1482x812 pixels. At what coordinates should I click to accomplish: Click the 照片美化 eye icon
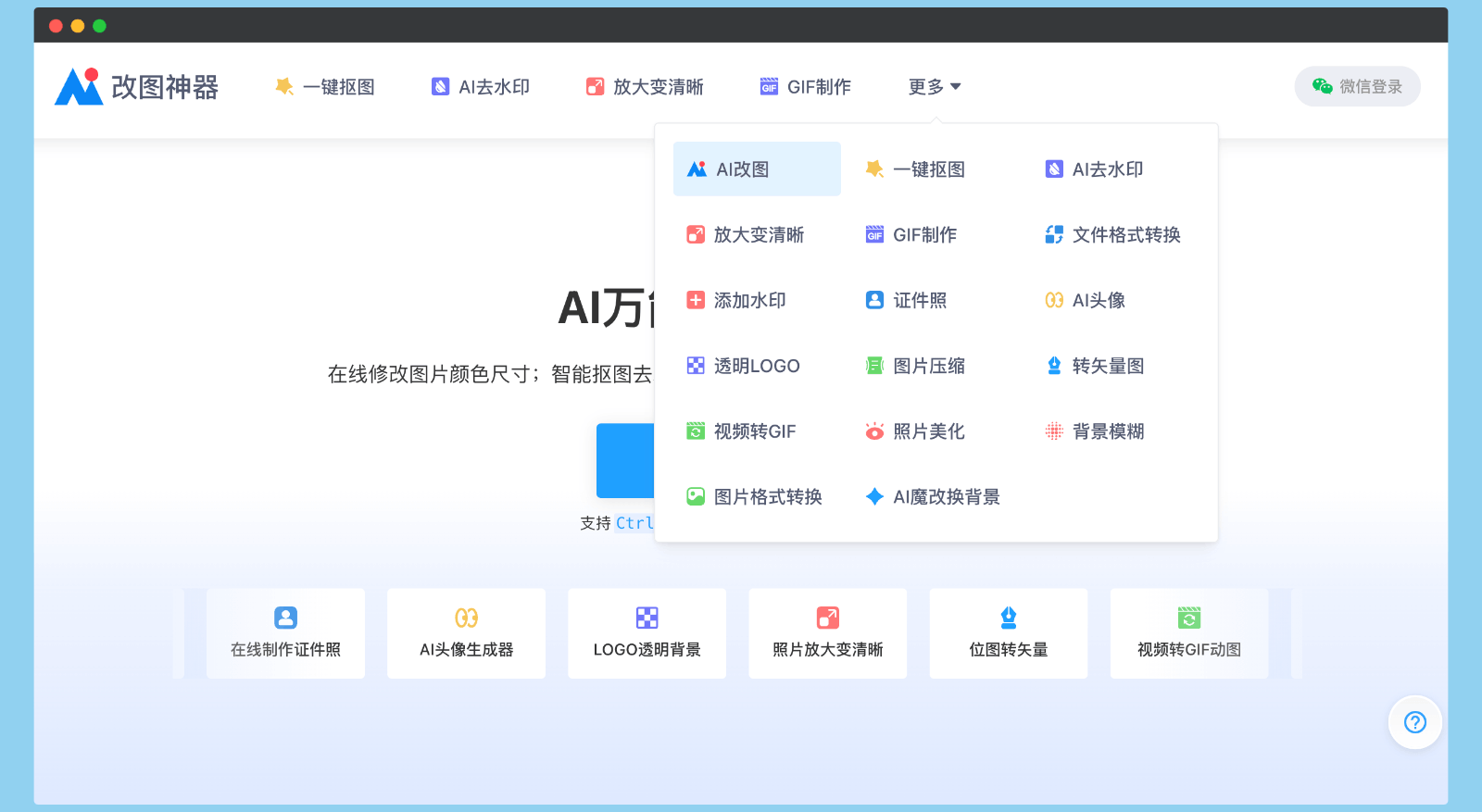874,431
